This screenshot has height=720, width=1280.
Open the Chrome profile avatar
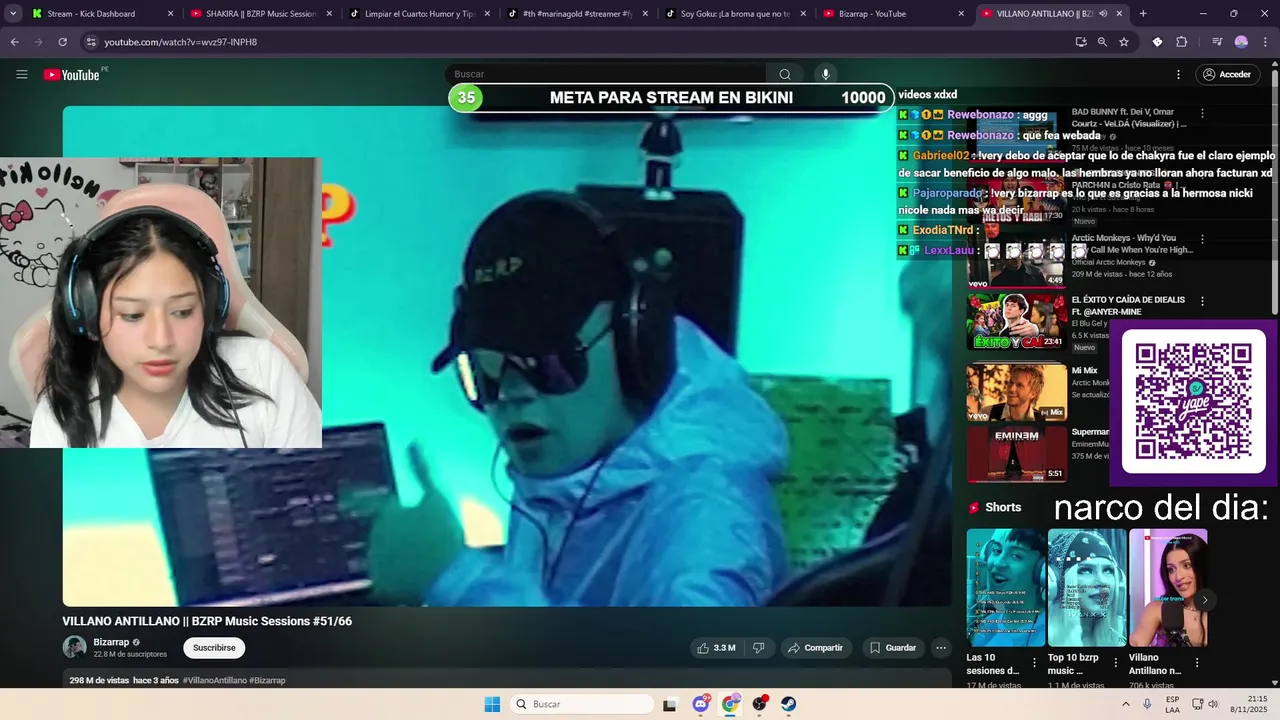[x=1241, y=42]
